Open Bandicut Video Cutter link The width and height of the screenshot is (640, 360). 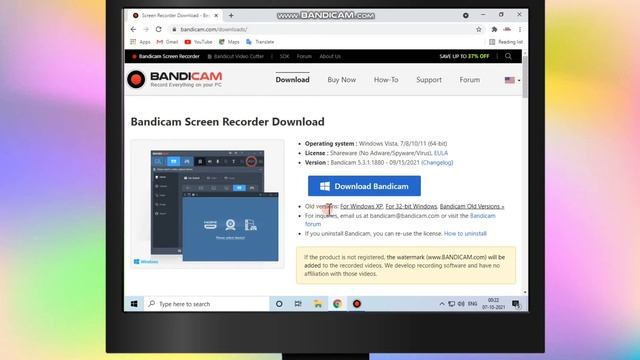pyautogui.click(x=236, y=56)
